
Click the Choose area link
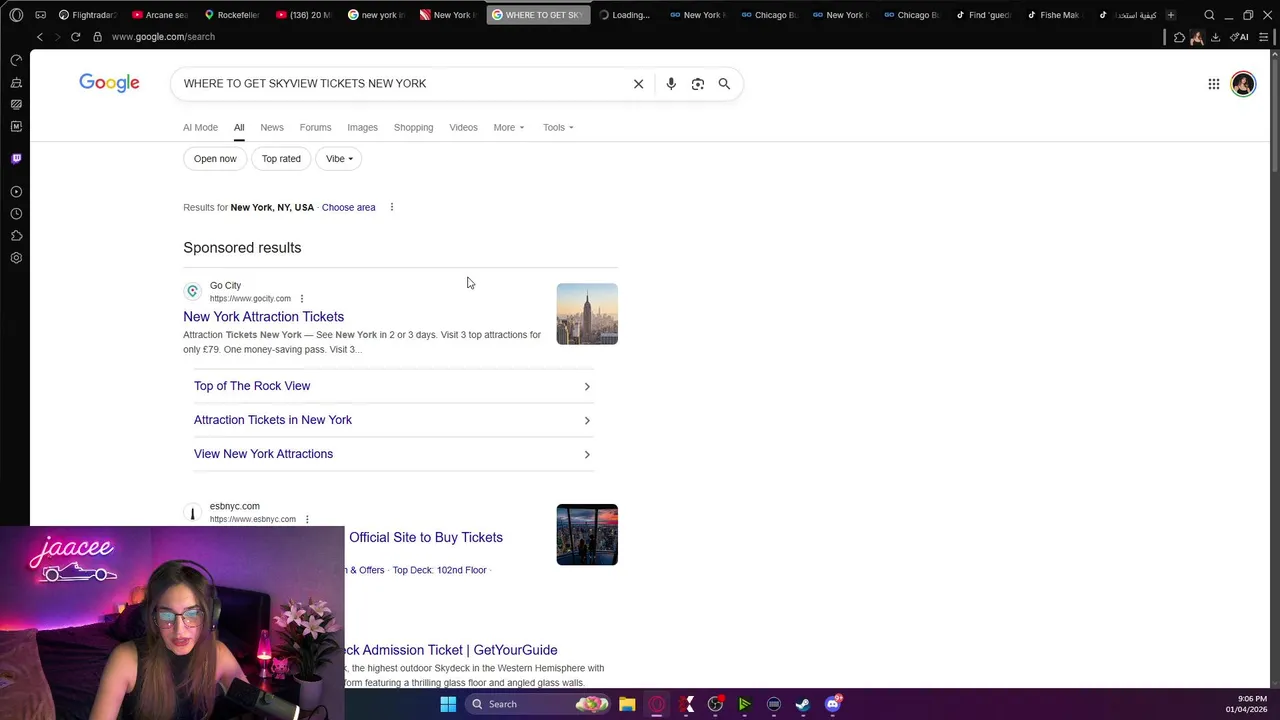[x=348, y=207]
